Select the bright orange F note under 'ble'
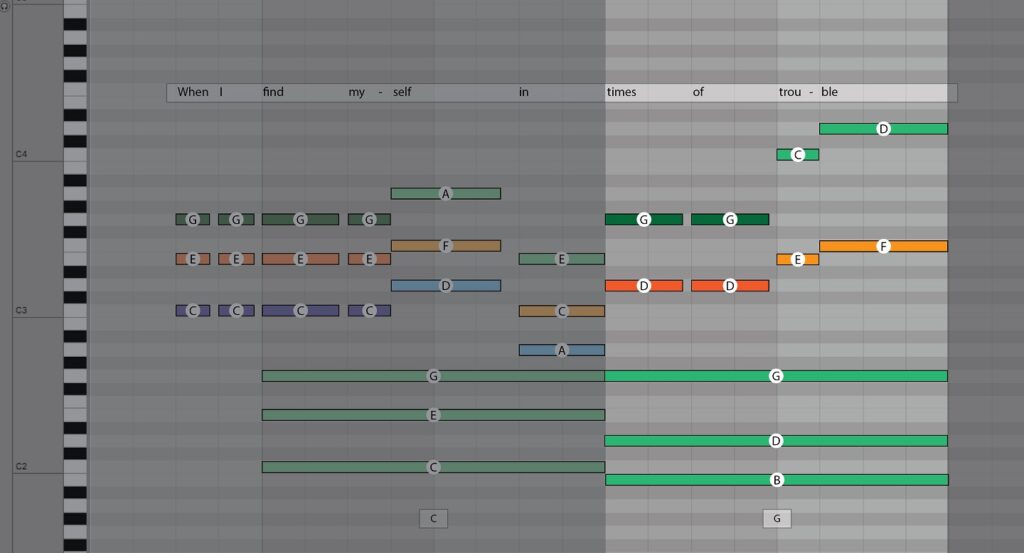Viewport: 1024px width, 553px height. click(x=883, y=246)
